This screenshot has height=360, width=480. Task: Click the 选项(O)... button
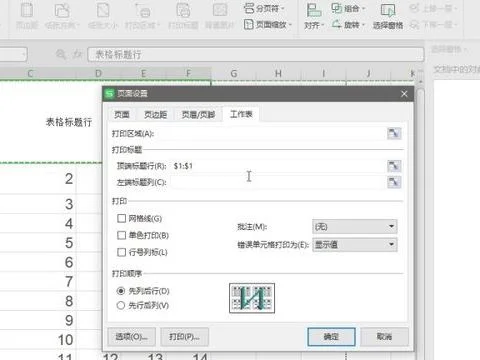coord(132,337)
